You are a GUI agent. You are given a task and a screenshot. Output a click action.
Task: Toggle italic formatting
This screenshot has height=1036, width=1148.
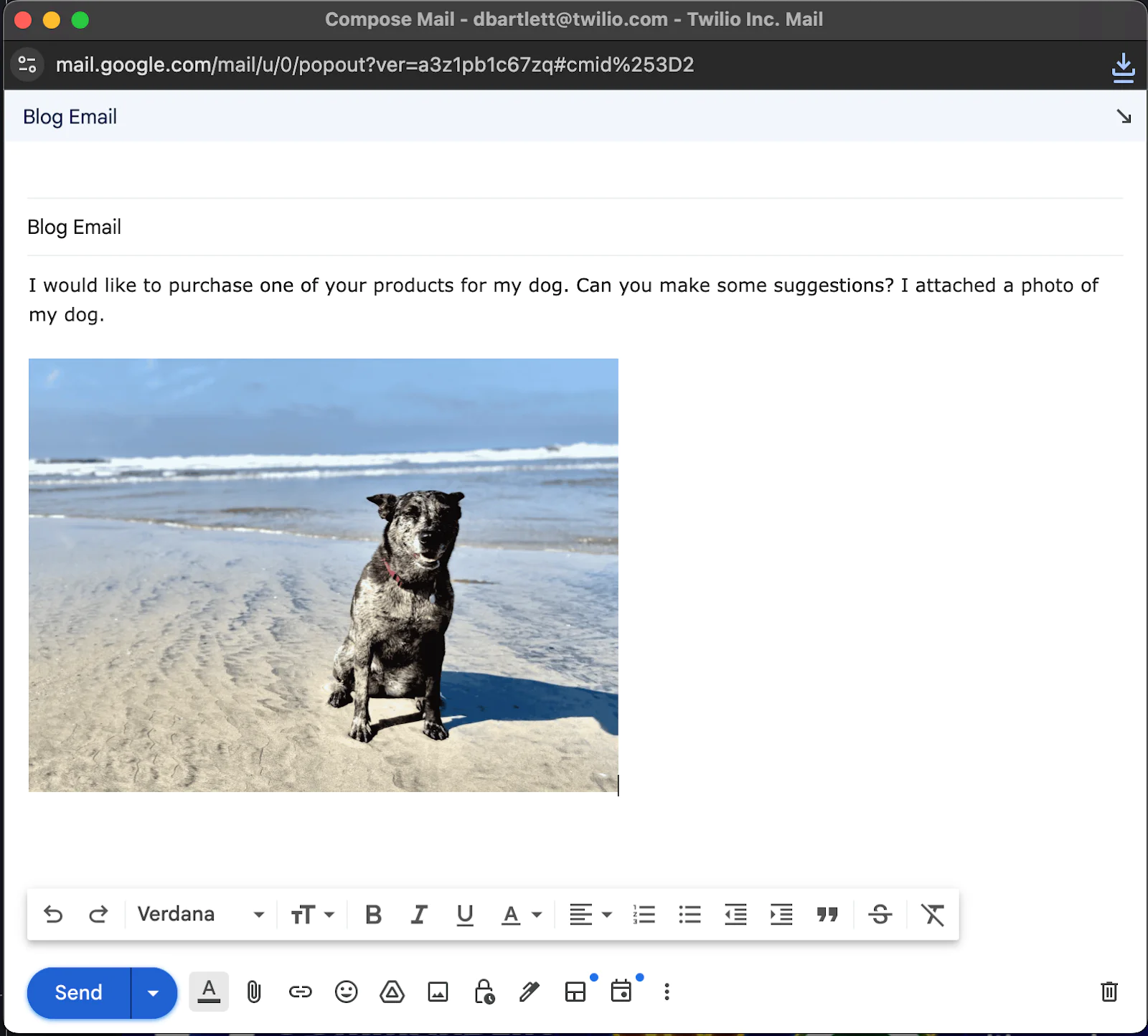pos(418,914)
